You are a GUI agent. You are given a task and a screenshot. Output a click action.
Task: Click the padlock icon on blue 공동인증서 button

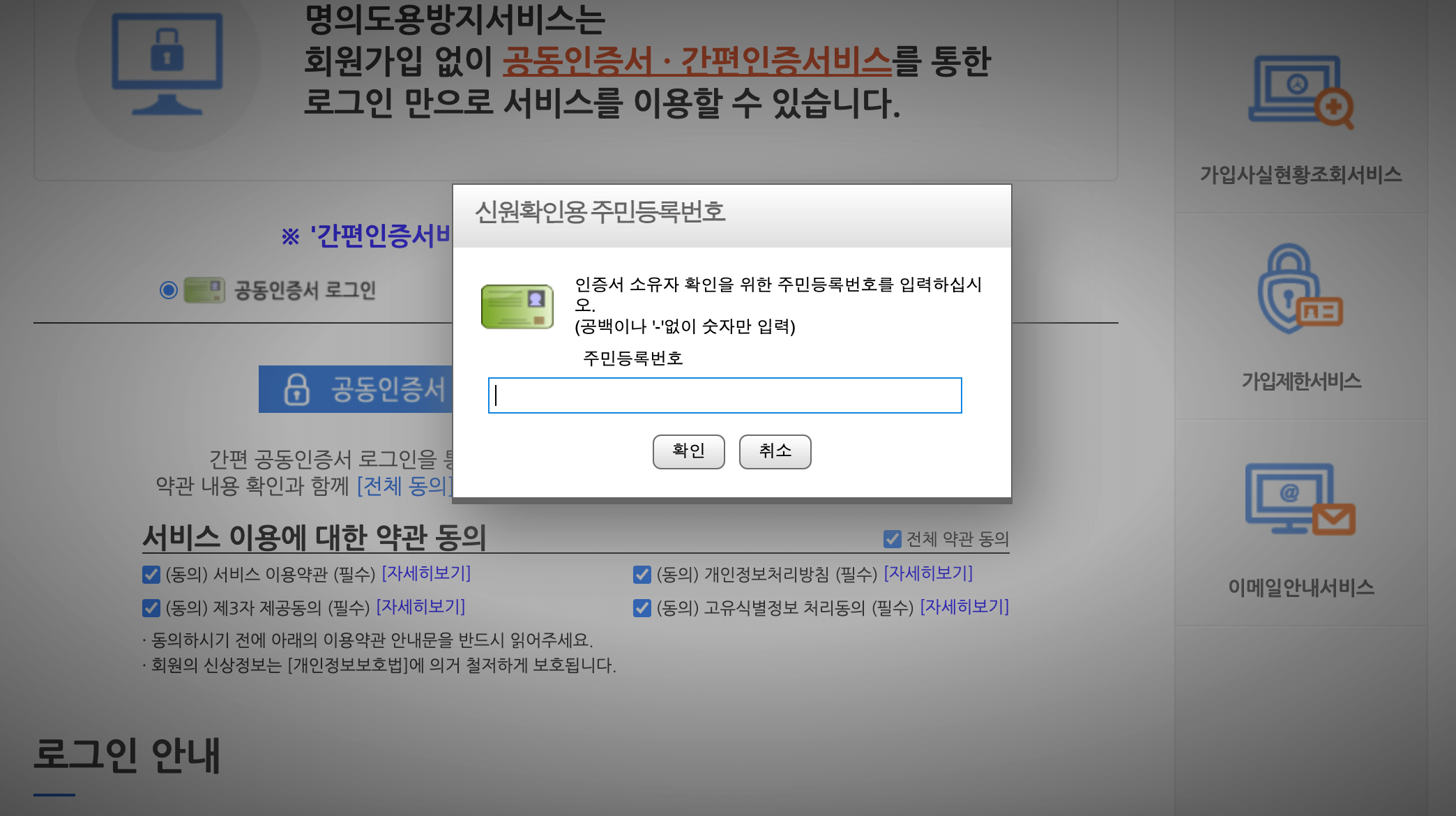[x=296, y=389]
